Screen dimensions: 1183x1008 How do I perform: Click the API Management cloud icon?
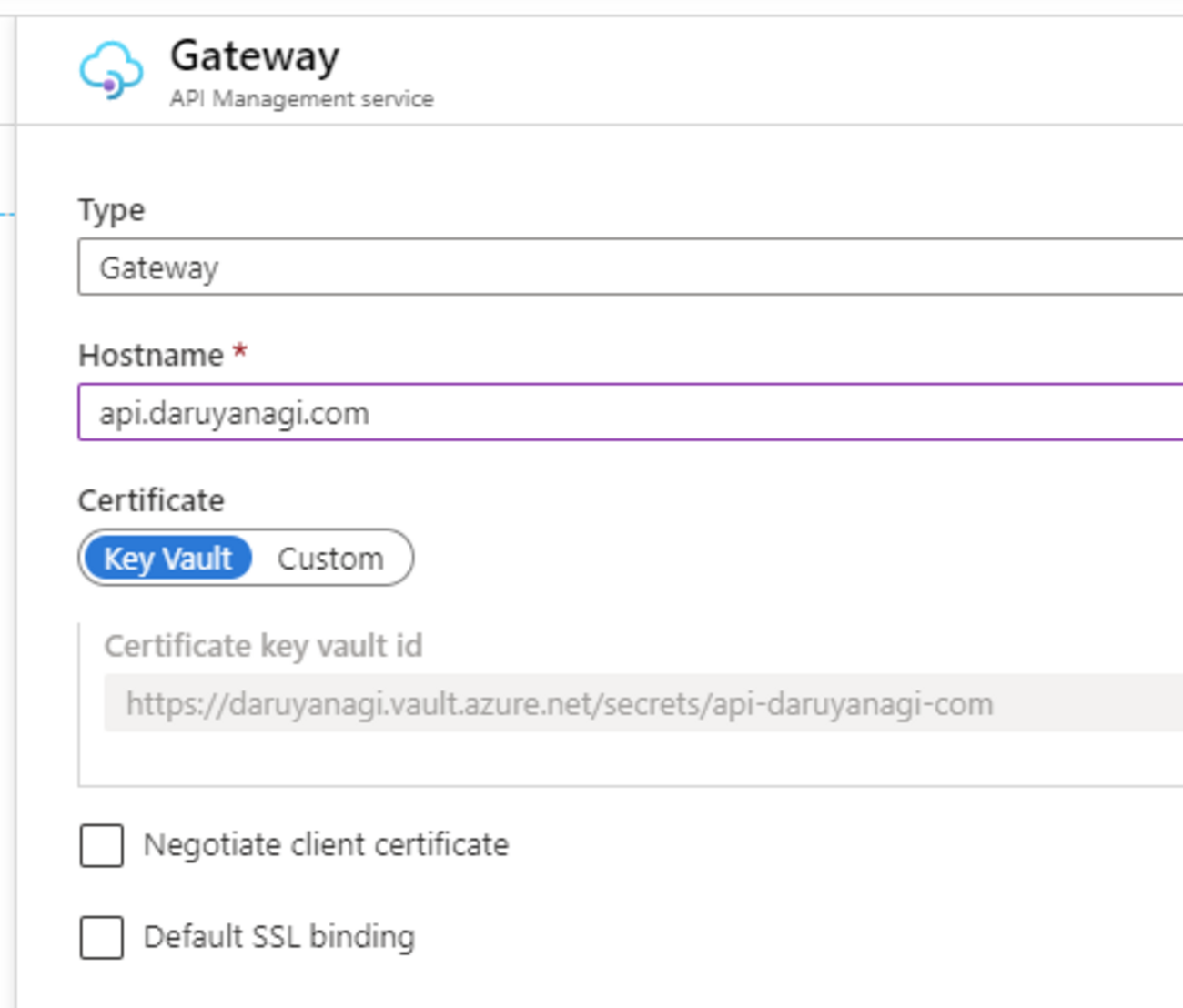point(110,69)
